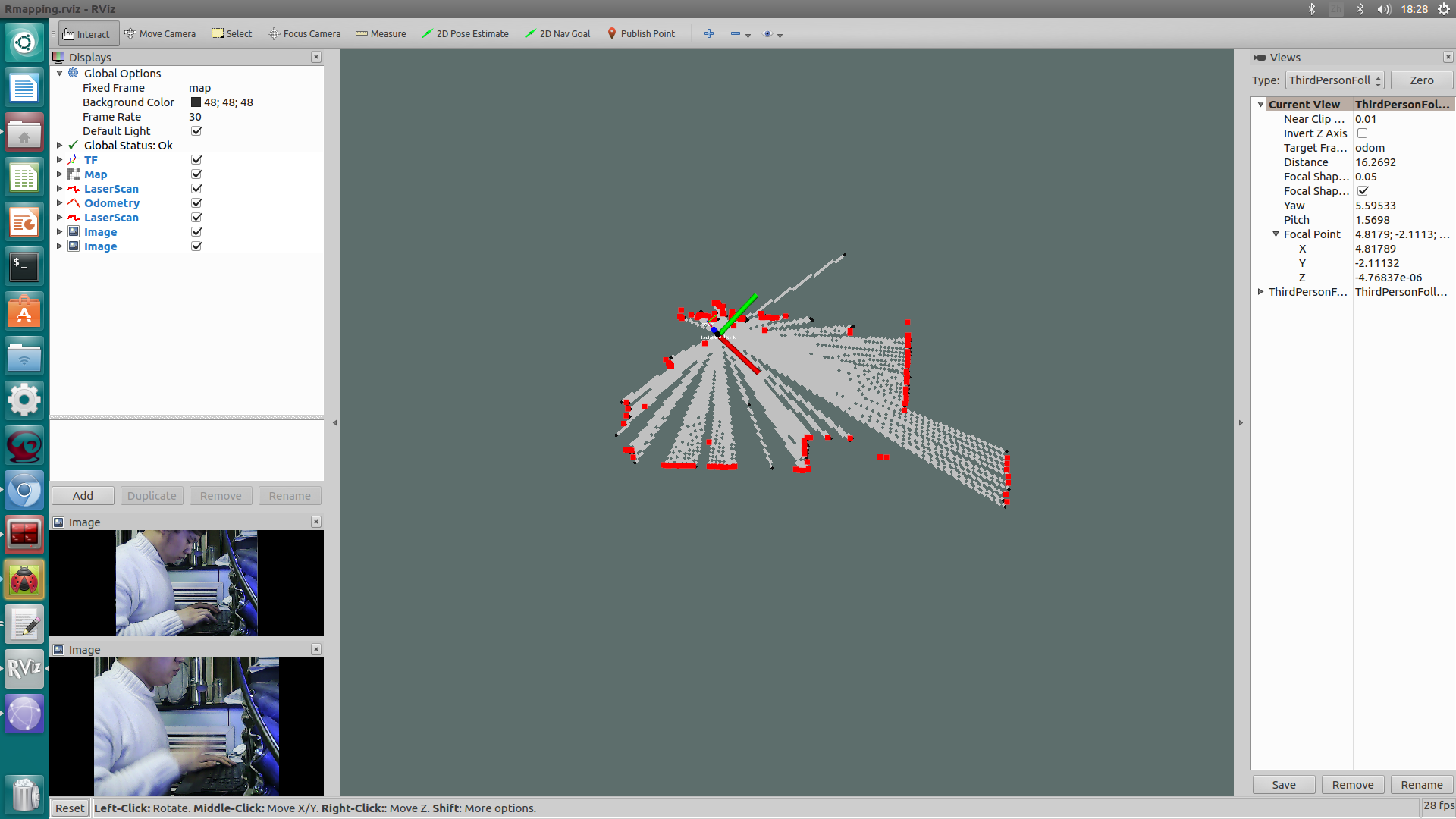Expand the TF display tree item
The image size is (1456, 819).
pos(60,160)
